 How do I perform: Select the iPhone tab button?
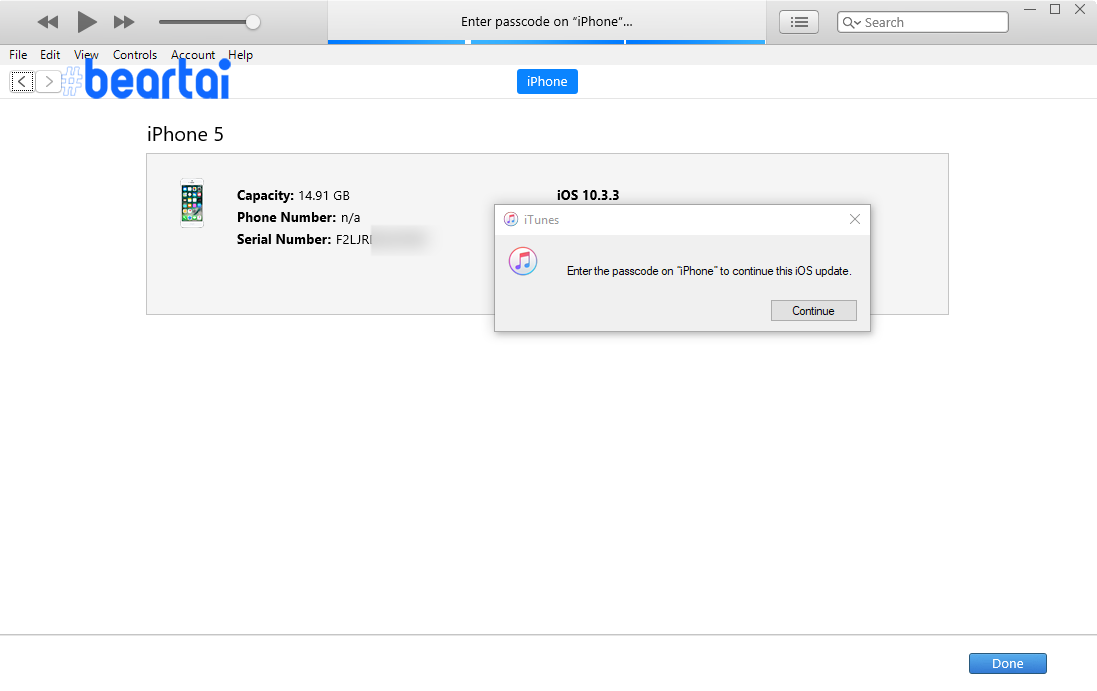[x=547, y=82]
